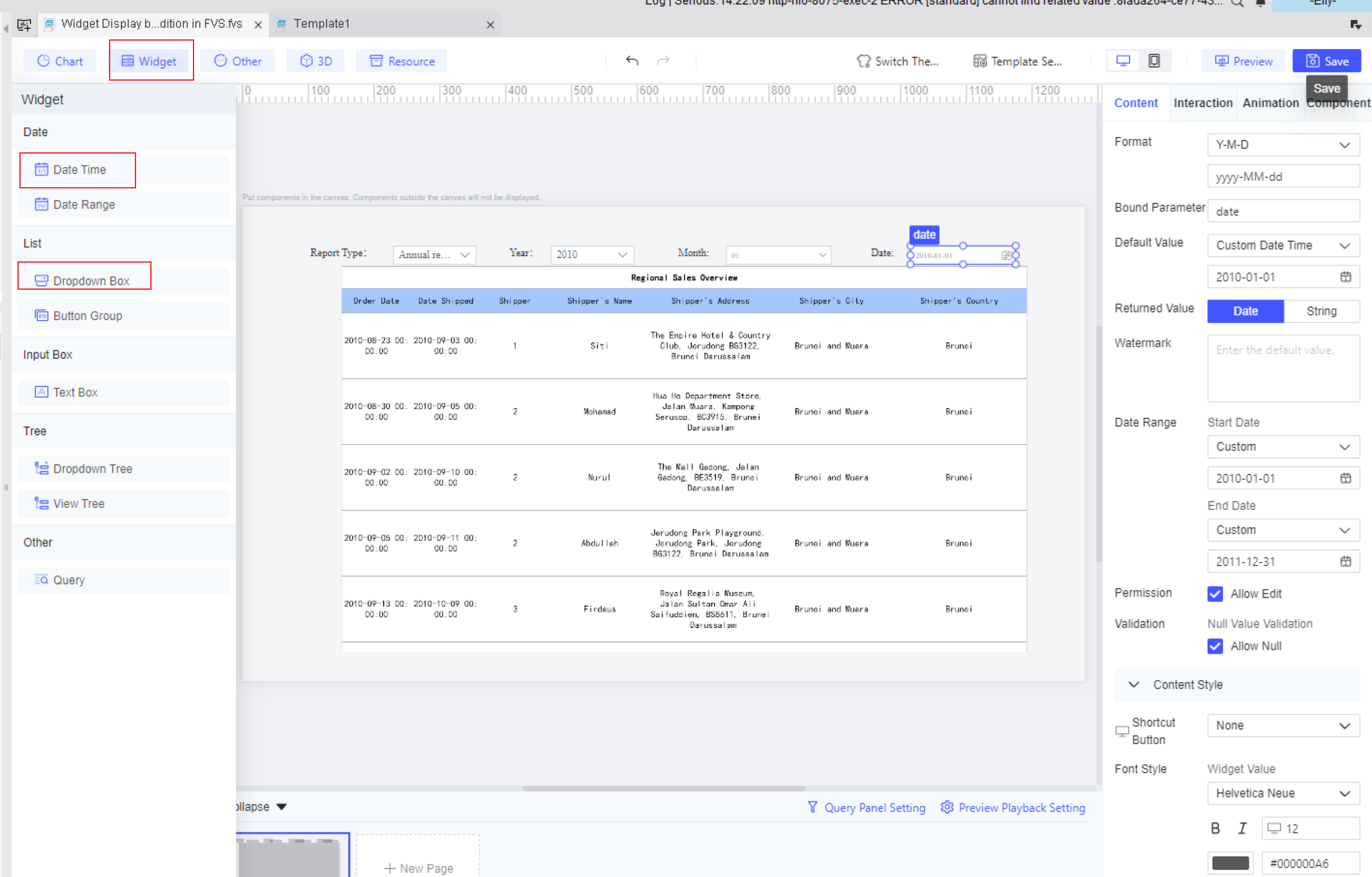The width and height of the screenshot is (1372, 877).
Task: Switch to desktop layout view icon
Action: 1123,61
